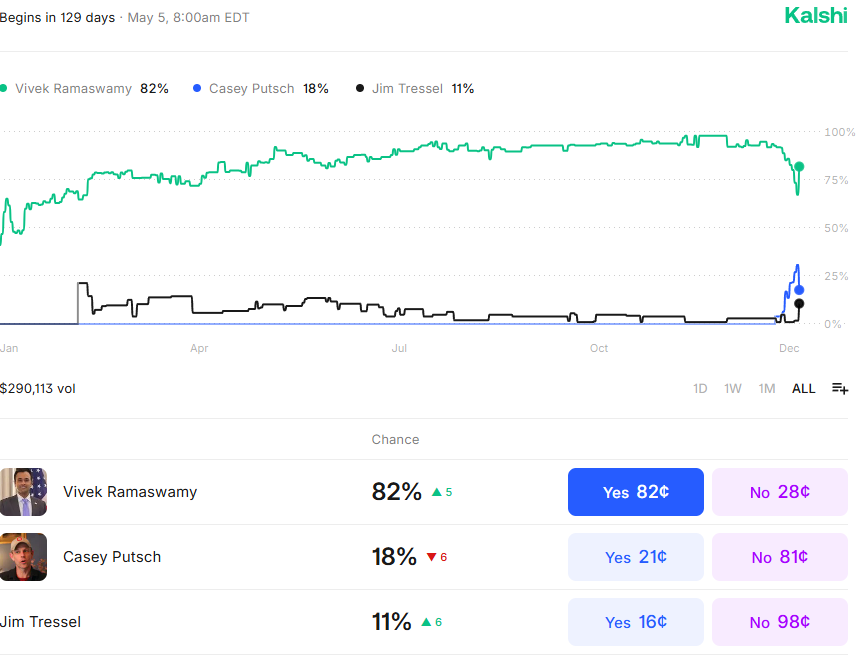Viewport: 857px width, 655px height.
Task: Buy No 98¢ for Jim Tressel
Action: pyautogui.click(x=780, y=622)
